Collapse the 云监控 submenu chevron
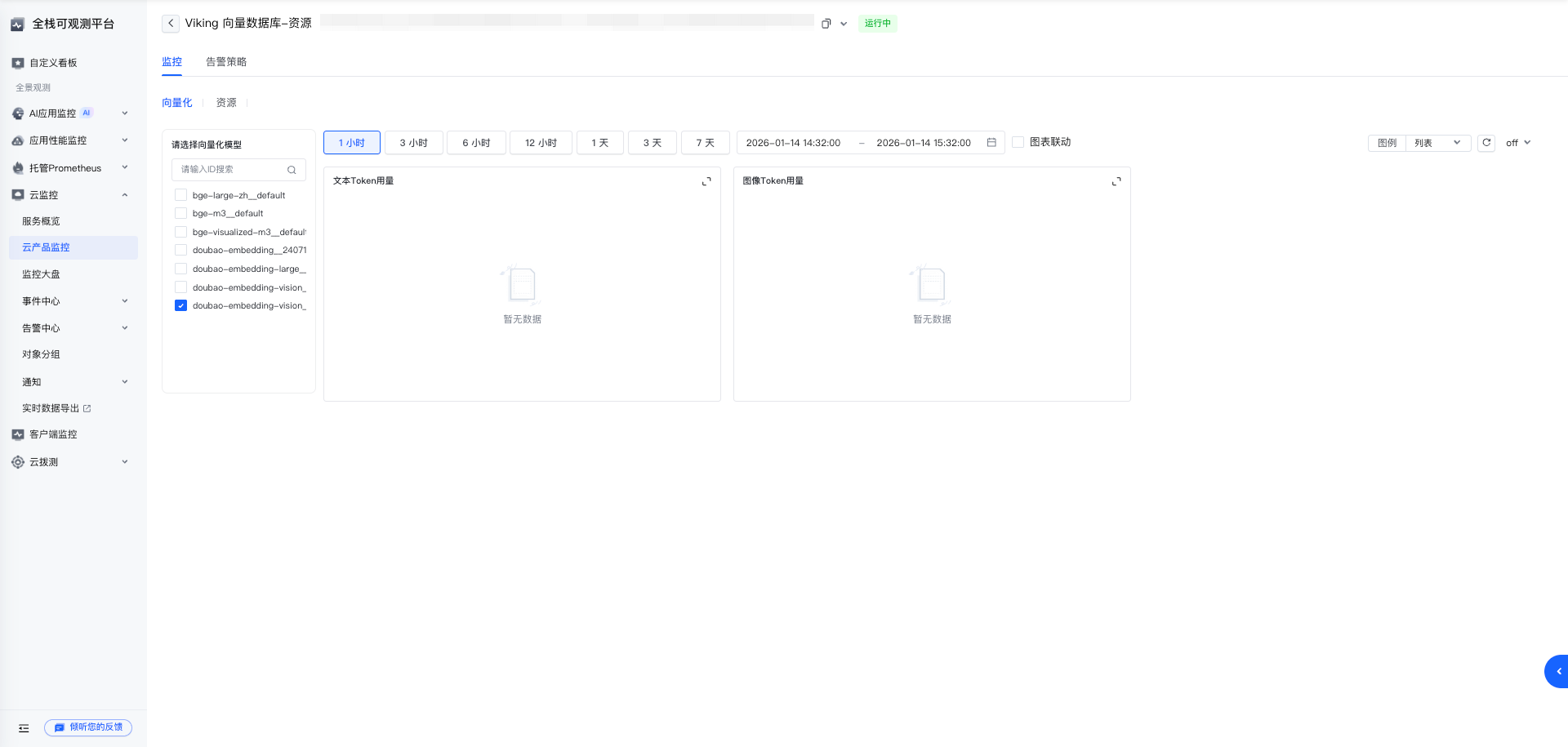1568x747 pixels. [x=125, y=195]
